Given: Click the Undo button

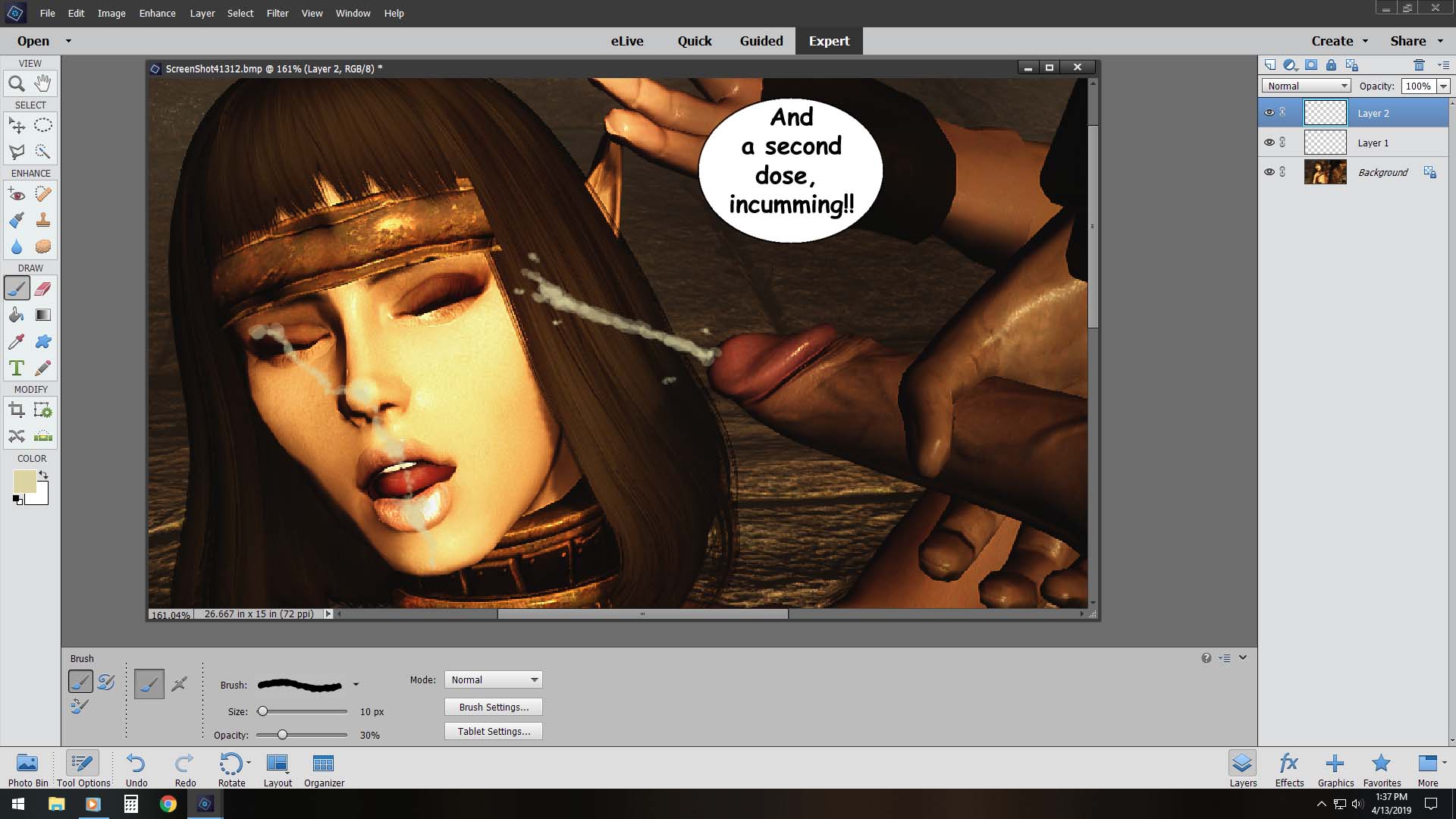Looking at the screenshot, I should [x=136, y=768].
